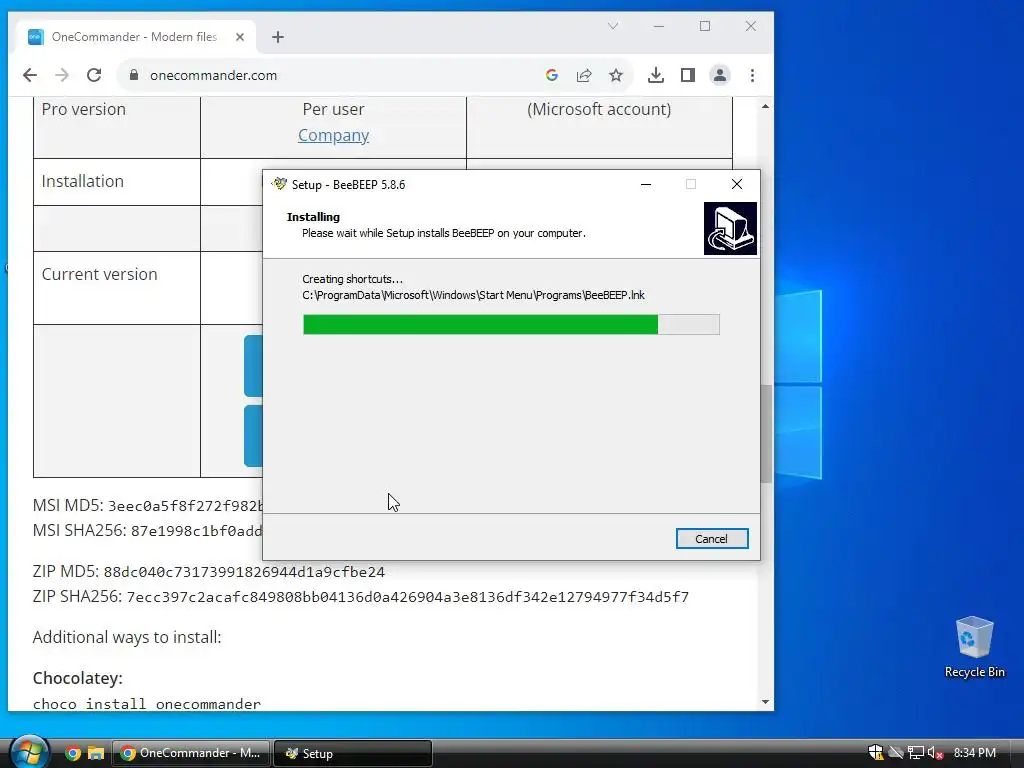
Task: Click the 'Pro version' table cell
Action: pyautogui.click(x=117, y=127)
